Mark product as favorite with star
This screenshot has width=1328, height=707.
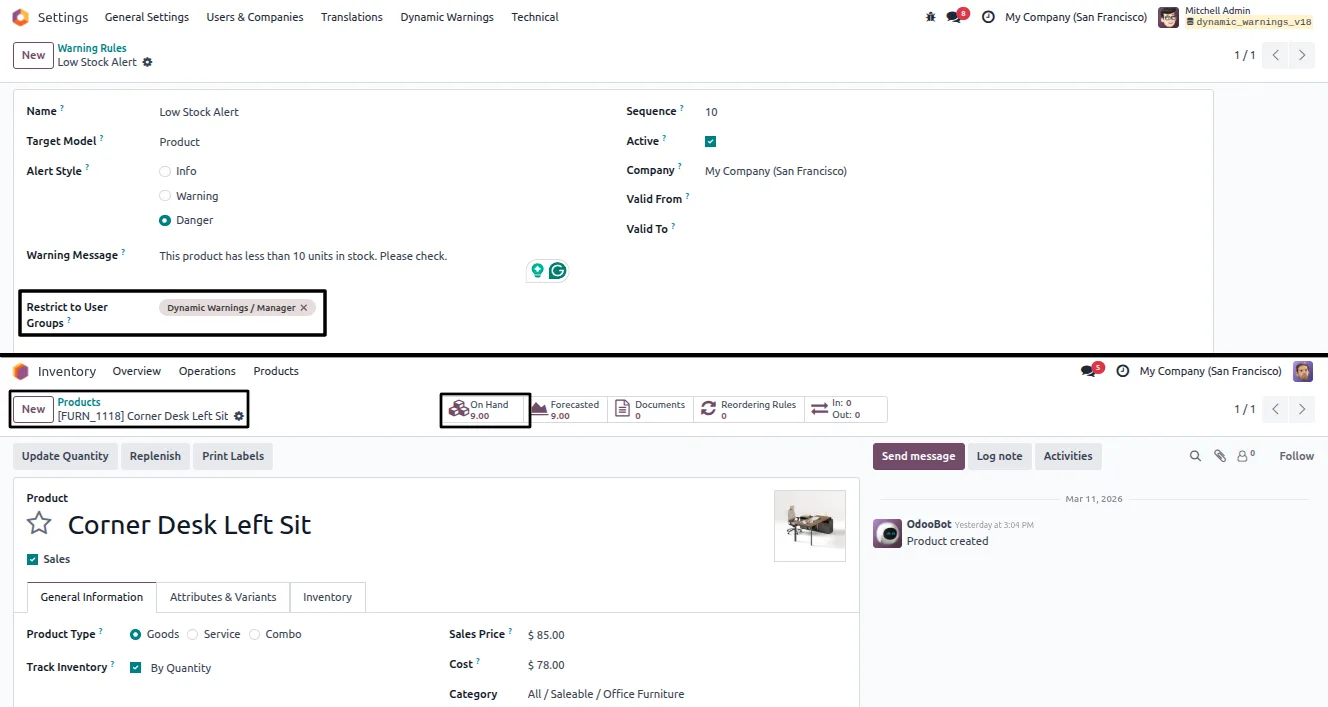39,523
